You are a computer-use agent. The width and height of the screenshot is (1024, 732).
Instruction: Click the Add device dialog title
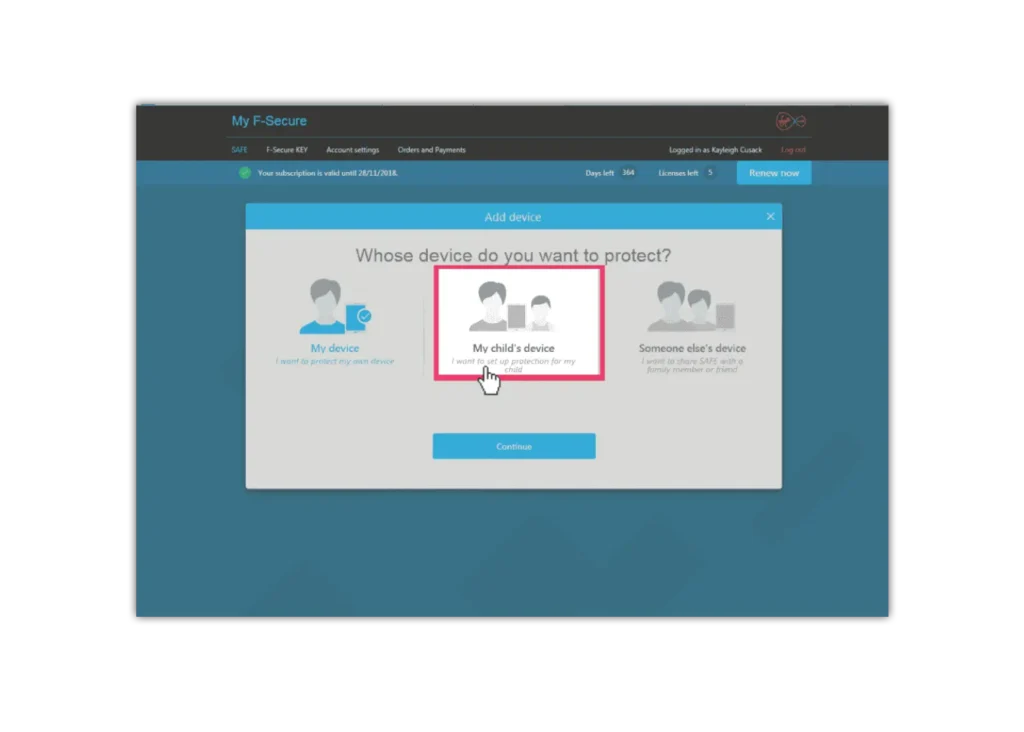[513, 217]
